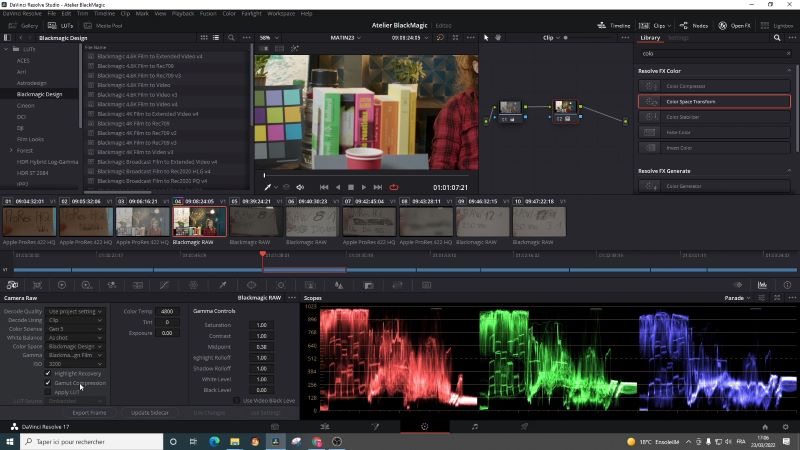Open the Color menu
The height and width of the screenshot is (450, 800).
click(x=229, y=14)
